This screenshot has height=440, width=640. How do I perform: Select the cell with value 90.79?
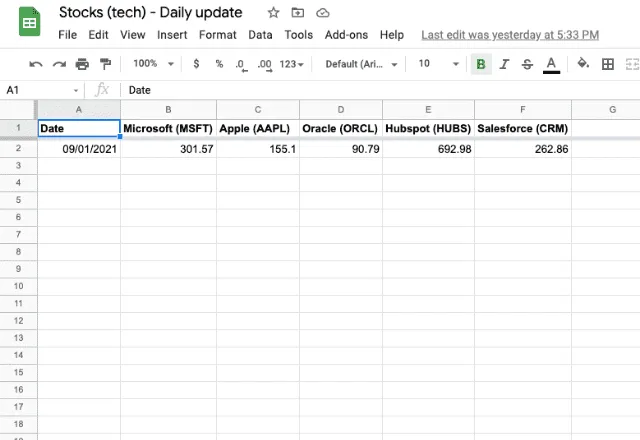[341, 149]
